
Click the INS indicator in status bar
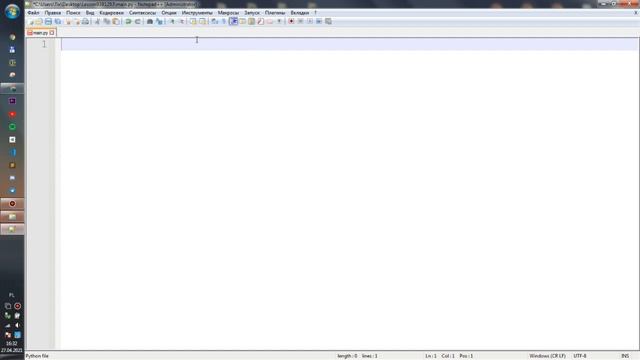[625, 356]
